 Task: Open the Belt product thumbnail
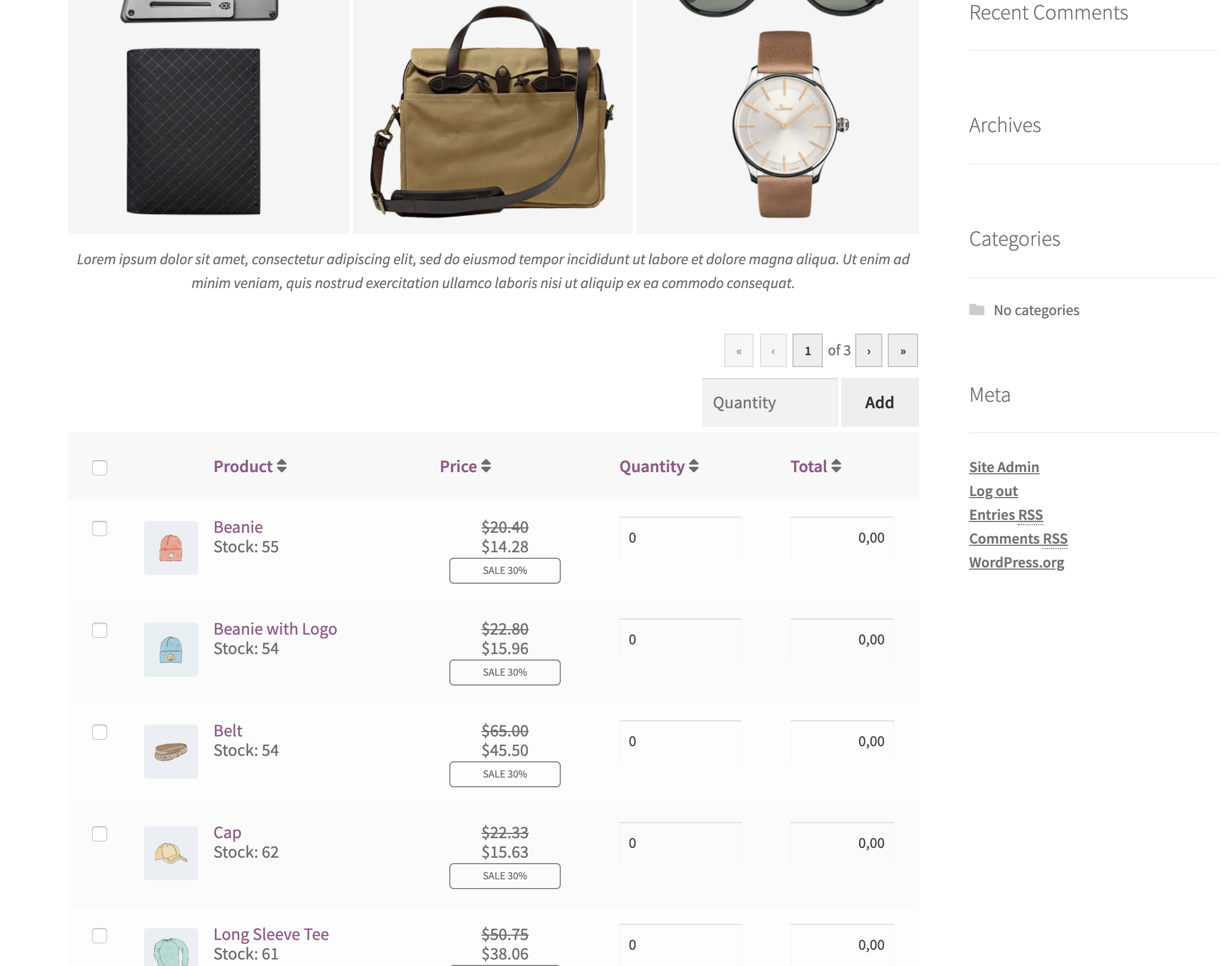171,751
